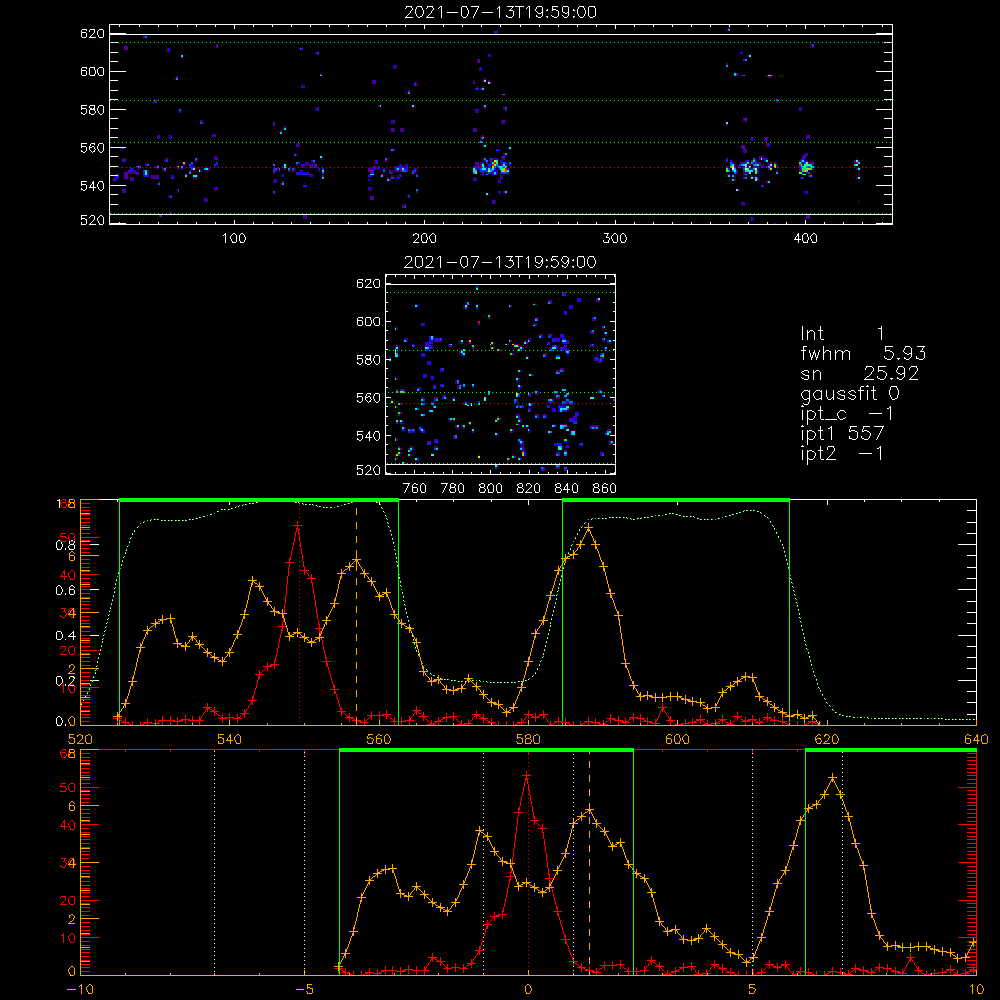Click bright emission cluster near x=400 in wide panel
Viewport: 1000px width, 1000px height.
805,166
